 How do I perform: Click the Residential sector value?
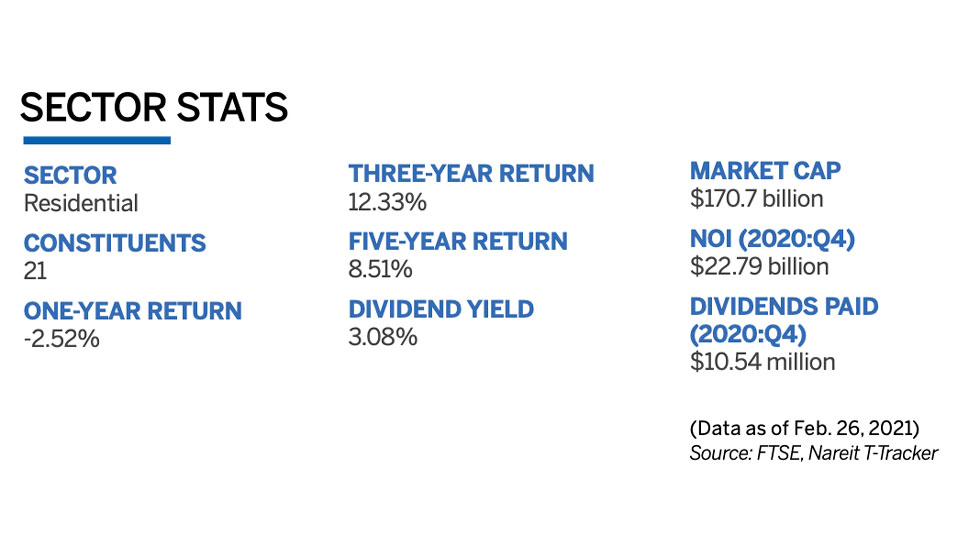pyautogui.click(x=81, y=204)
